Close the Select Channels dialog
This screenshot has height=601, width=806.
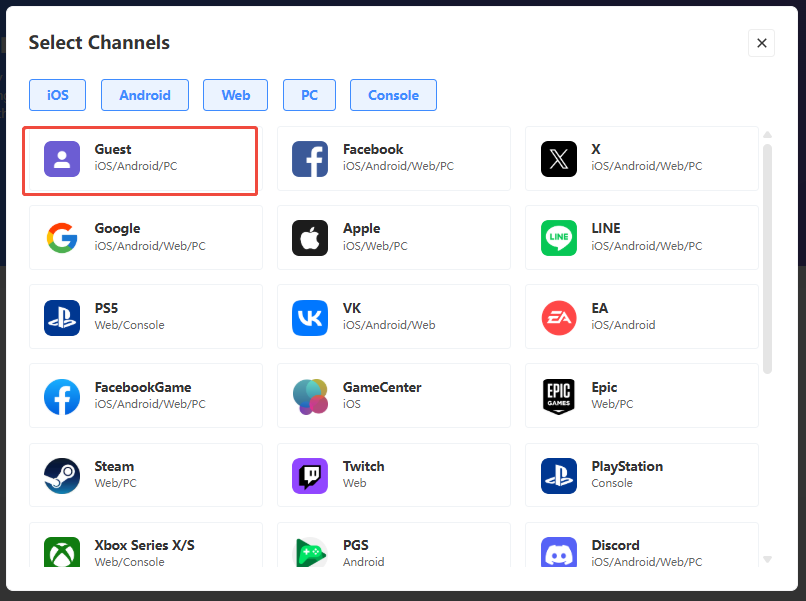[x=761, y=43]
